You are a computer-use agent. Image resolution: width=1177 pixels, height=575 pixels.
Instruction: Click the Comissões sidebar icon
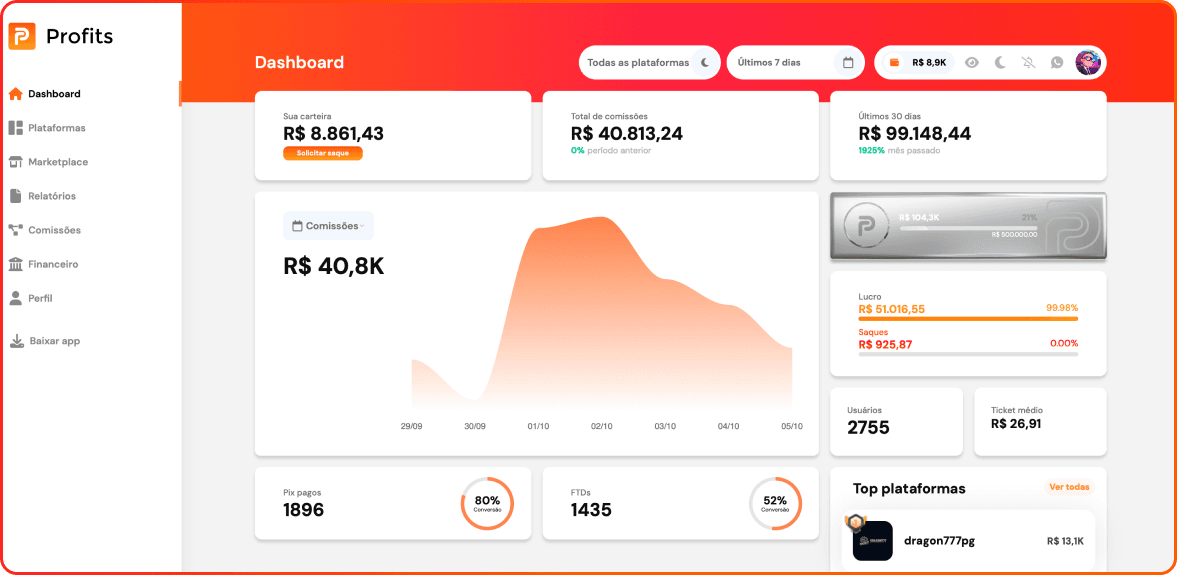click(15, 230)
